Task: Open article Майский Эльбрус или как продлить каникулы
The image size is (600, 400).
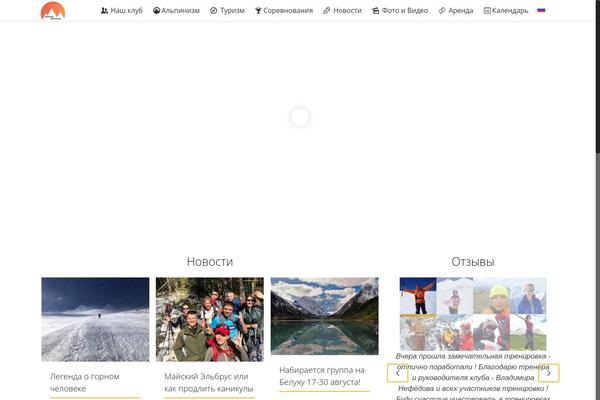Action: click(x=209, y=382)
